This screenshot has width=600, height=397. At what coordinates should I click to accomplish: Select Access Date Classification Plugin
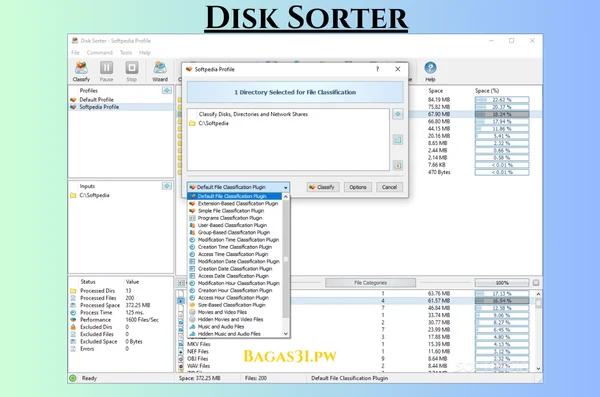[x=235, y=276]
